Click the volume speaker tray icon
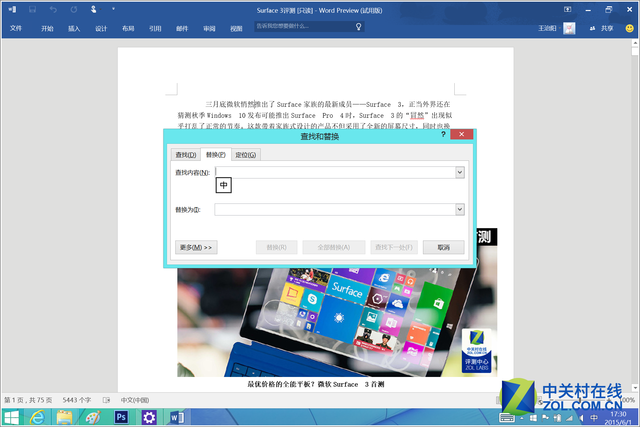Viewport: 640px width, 427px height. [x=581, y=418]
